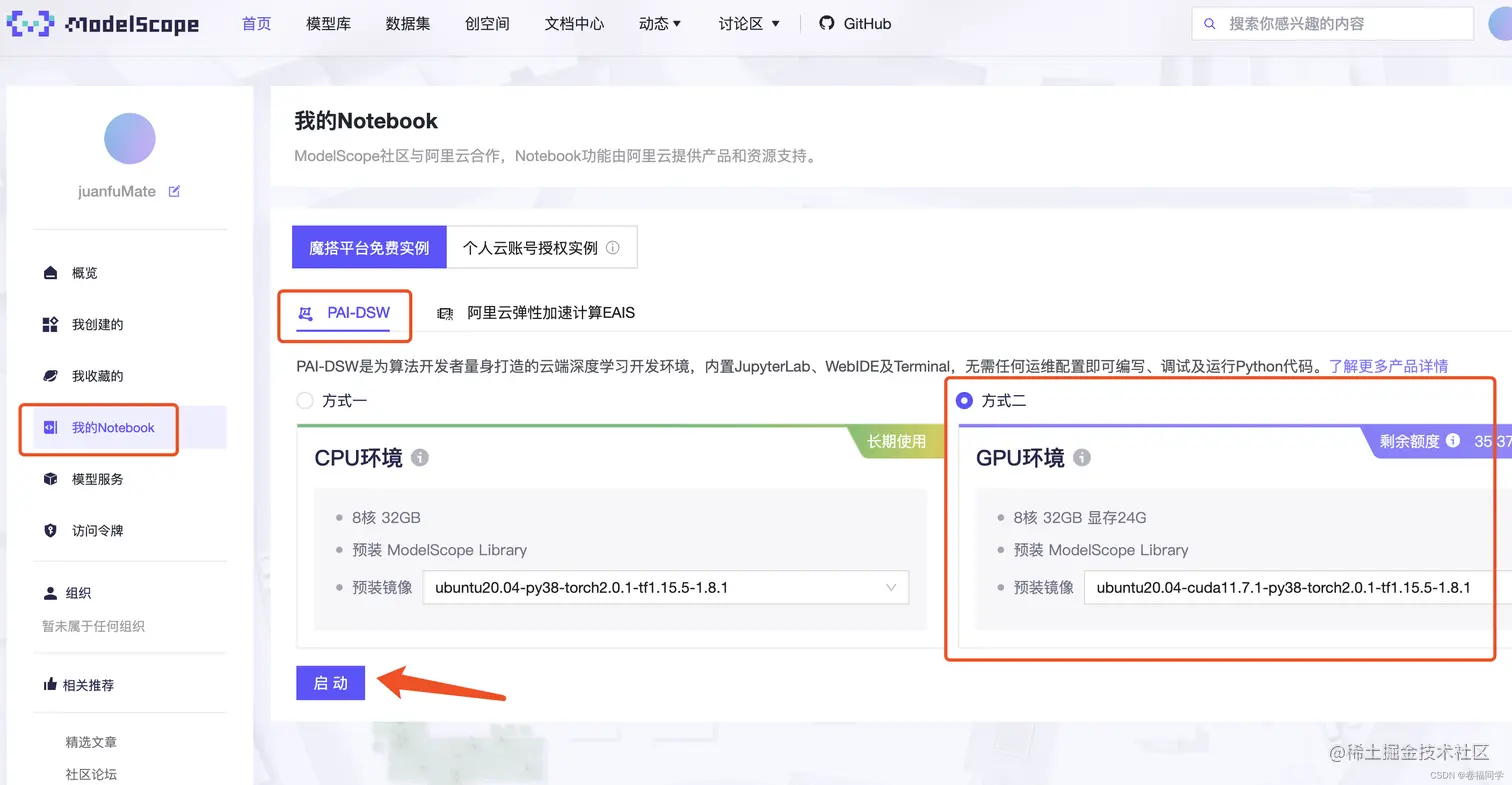The height and width of the screenshot is (785, 1512).
Task: Click the edit icon next to juanfuMate
Action: tap(174, 190)
